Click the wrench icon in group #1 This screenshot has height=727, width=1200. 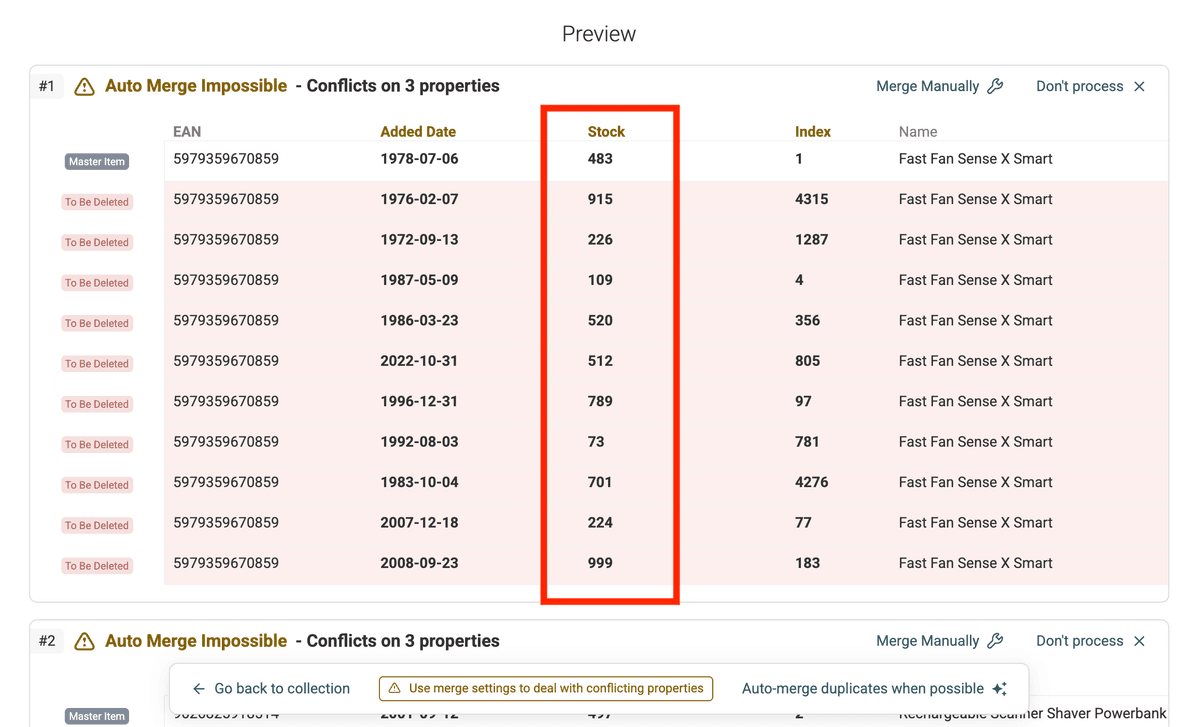[995, 86]
